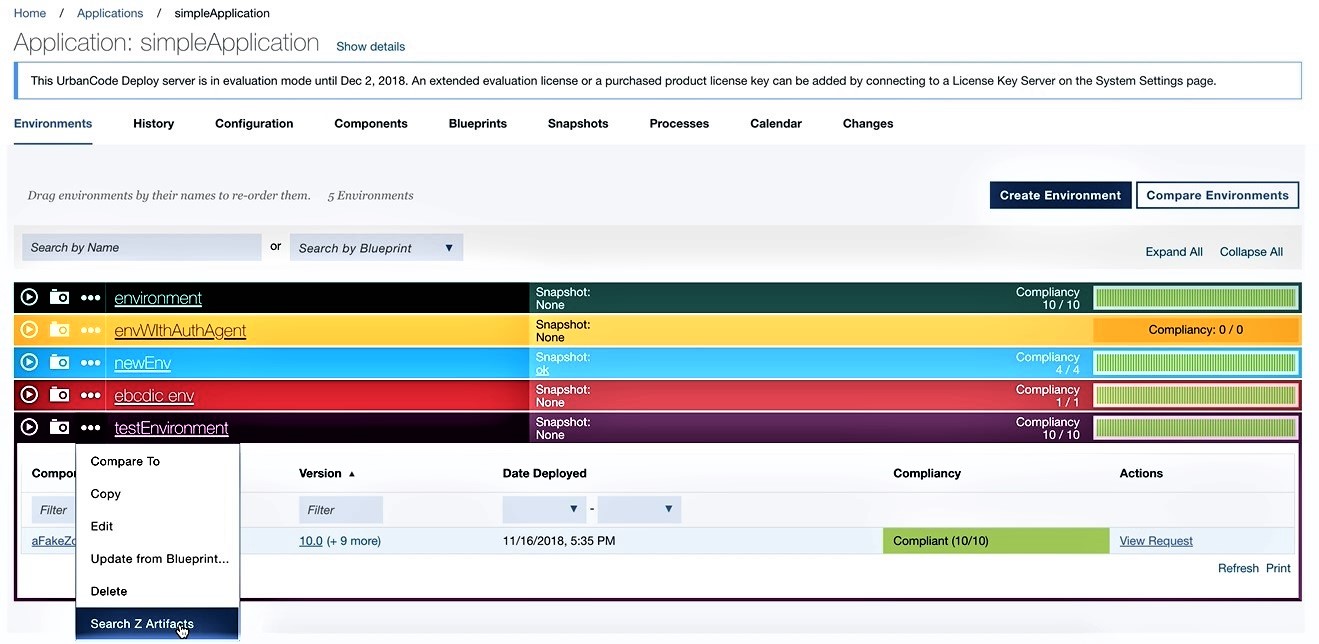Focus Component Filter field
1319x644 pixels.
(x=53, y=509)
